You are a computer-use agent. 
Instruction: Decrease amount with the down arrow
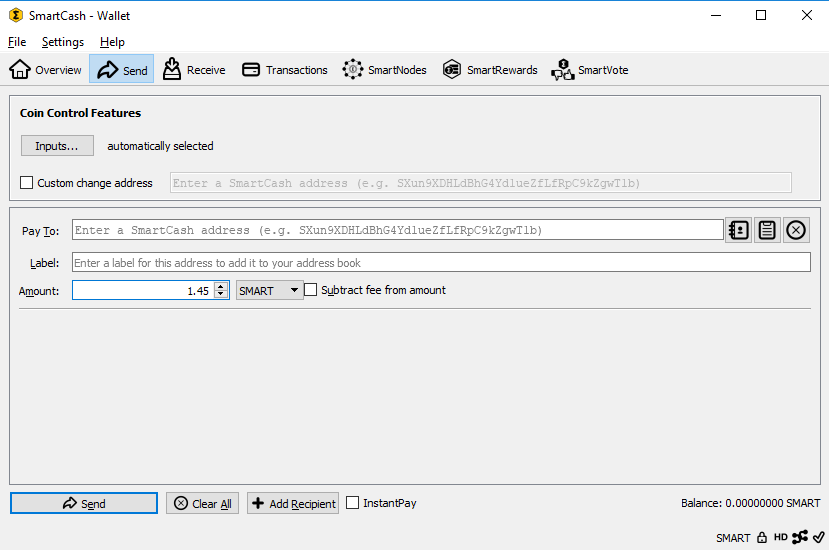click(221, 295)
